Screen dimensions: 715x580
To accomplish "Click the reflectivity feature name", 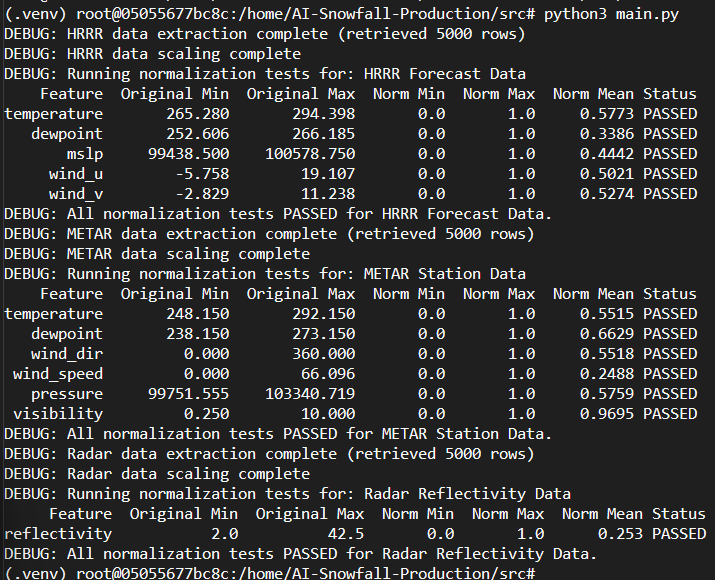I will point(58,534).
